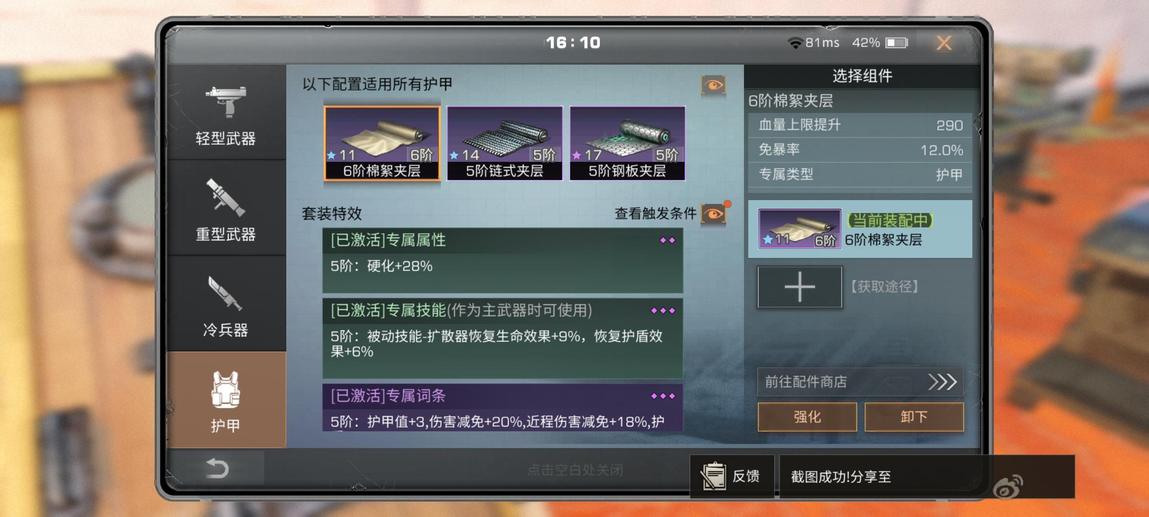
Task: Expand the 专属词条 effect panel
Action: click(503, 396)
